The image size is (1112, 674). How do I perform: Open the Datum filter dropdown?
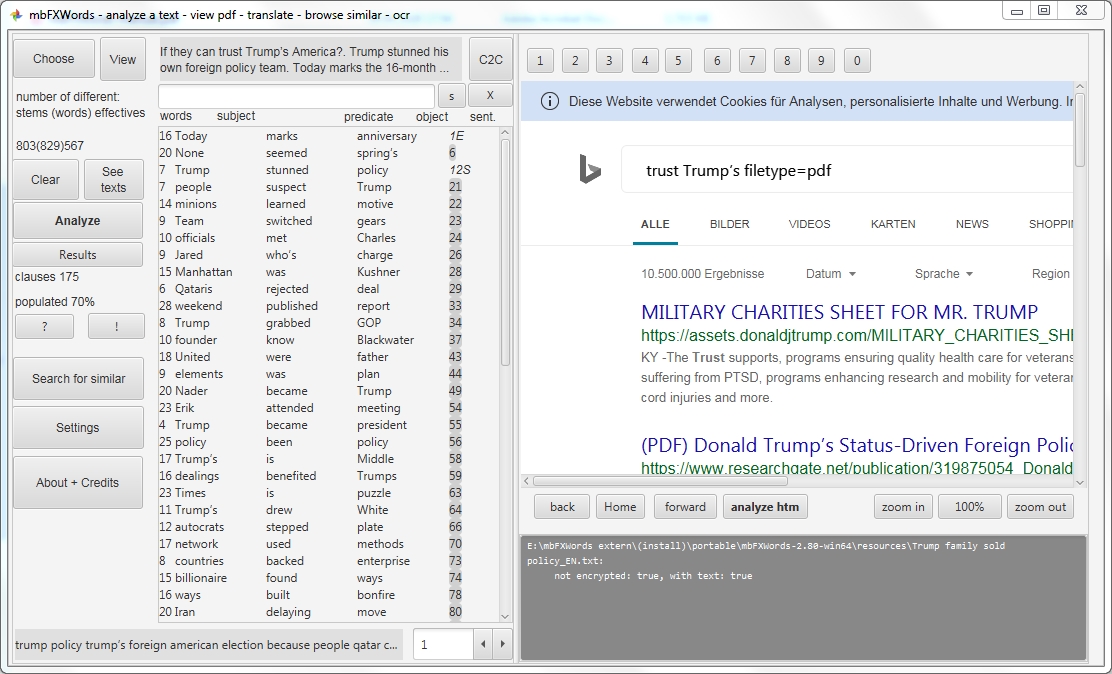coord(830,274)
